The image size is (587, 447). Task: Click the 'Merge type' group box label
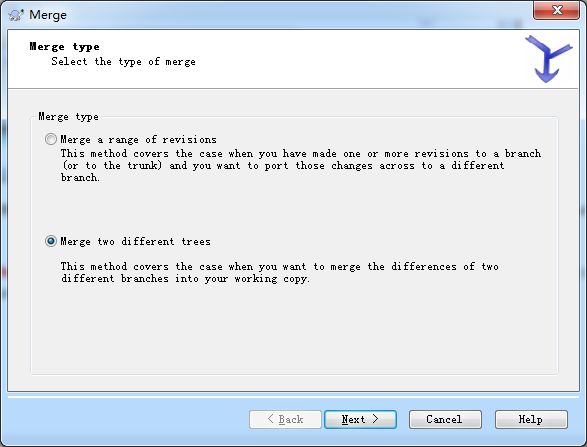(69, 117)
